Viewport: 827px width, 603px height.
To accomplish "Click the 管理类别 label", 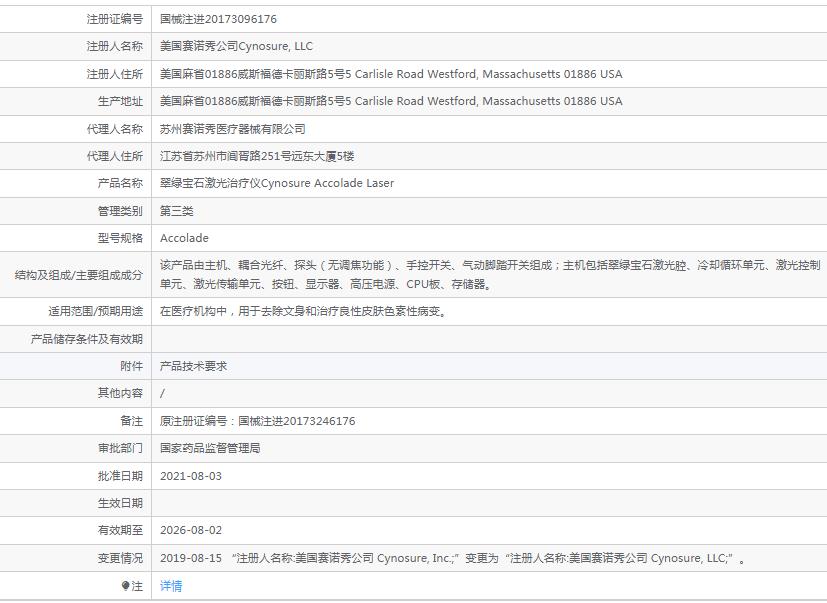I will [120, 211].
